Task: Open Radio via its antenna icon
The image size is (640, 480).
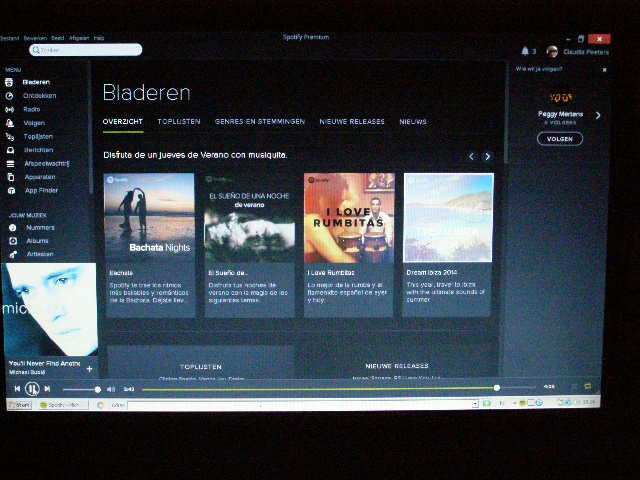Action: pos(9,109)
